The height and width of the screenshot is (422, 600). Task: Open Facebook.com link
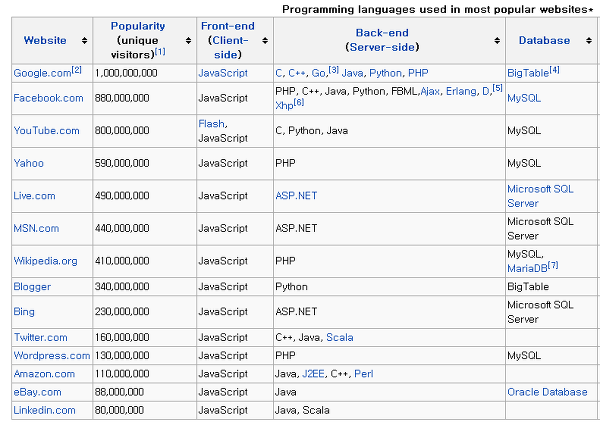pos(48,98)
